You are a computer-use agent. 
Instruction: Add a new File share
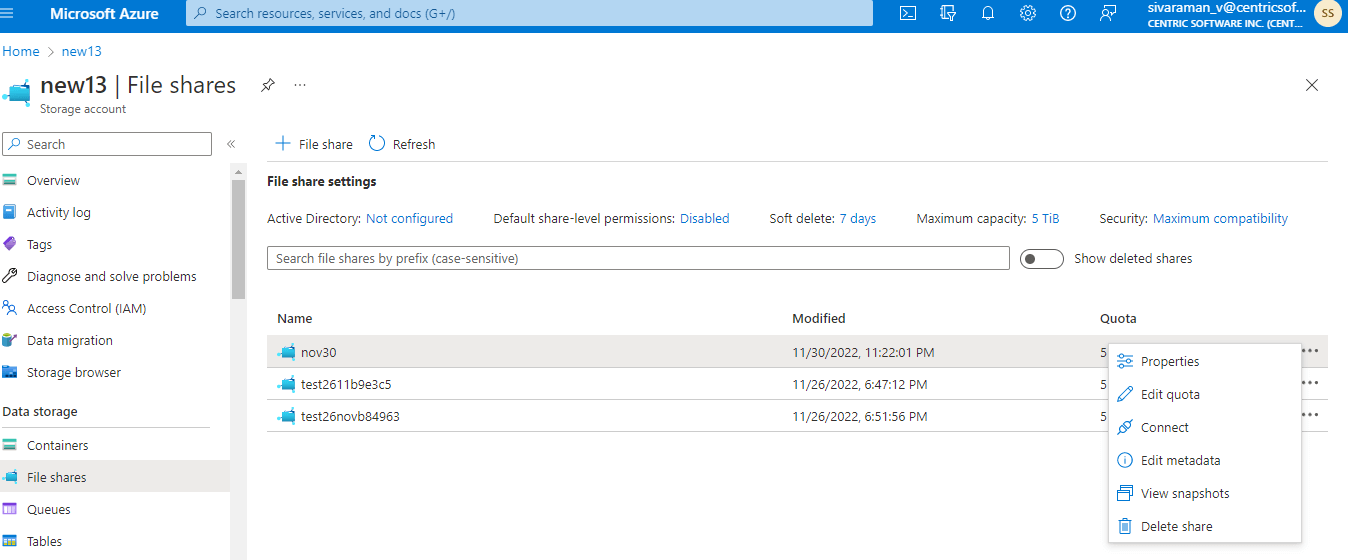(x=314, y=144)
